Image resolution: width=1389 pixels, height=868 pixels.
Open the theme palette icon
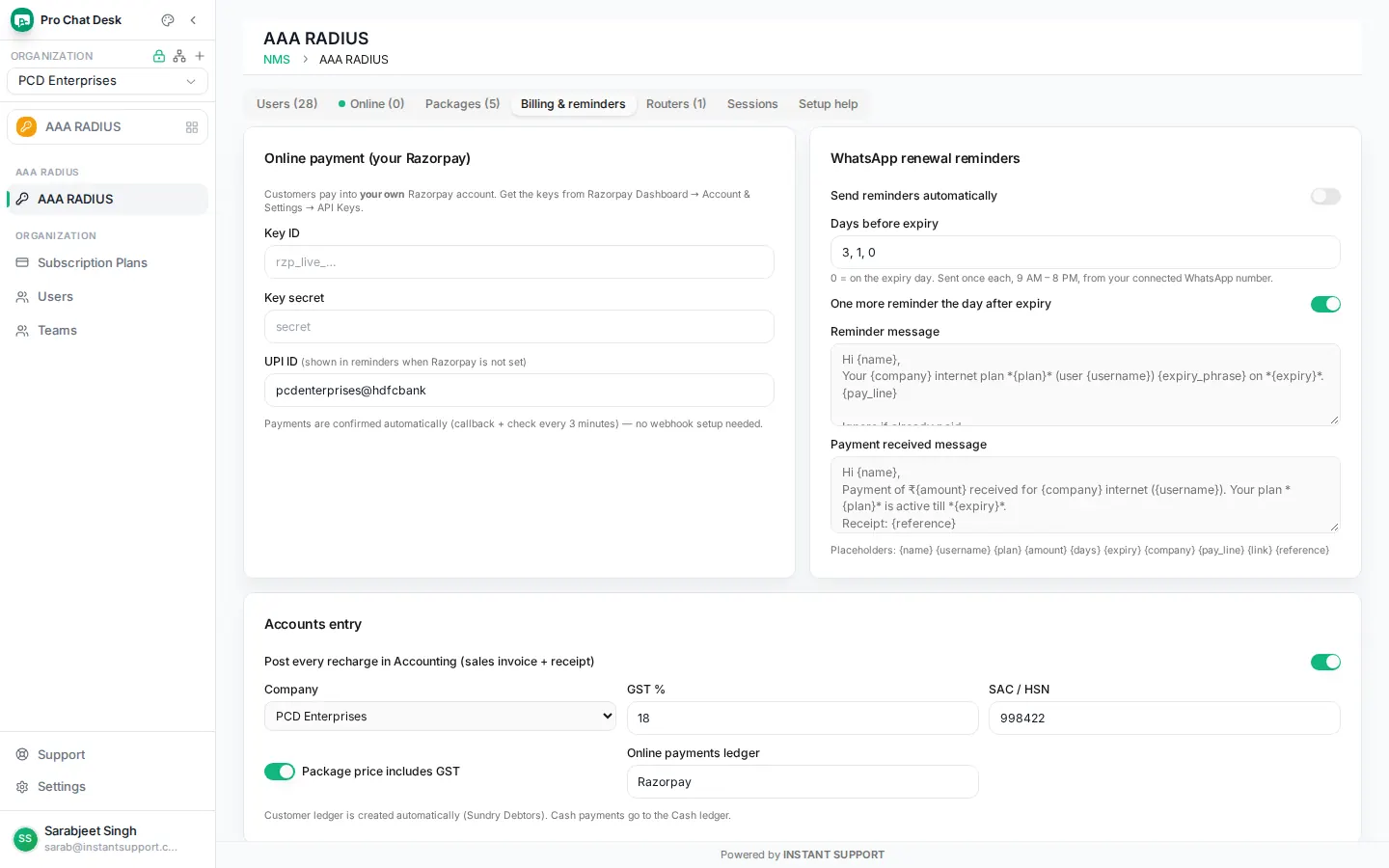click(168, 20)
